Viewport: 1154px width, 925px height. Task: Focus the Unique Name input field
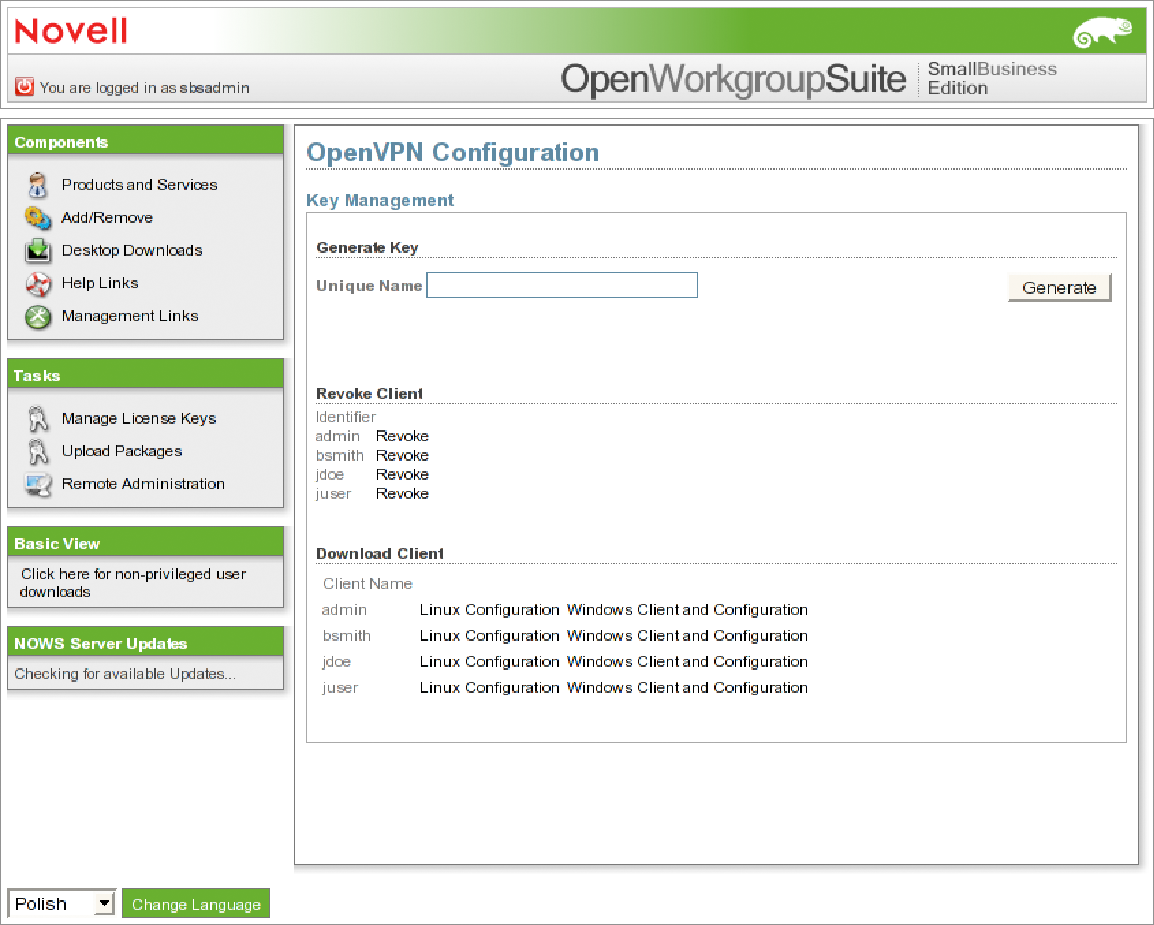pos(562,285)
